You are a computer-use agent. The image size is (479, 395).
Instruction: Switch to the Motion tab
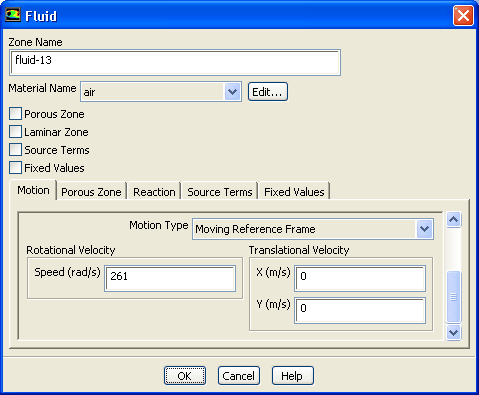33,190
